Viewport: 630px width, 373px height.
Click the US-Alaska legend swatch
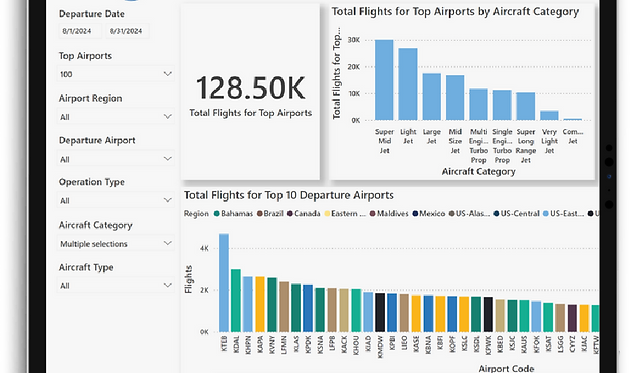(452, 213)
